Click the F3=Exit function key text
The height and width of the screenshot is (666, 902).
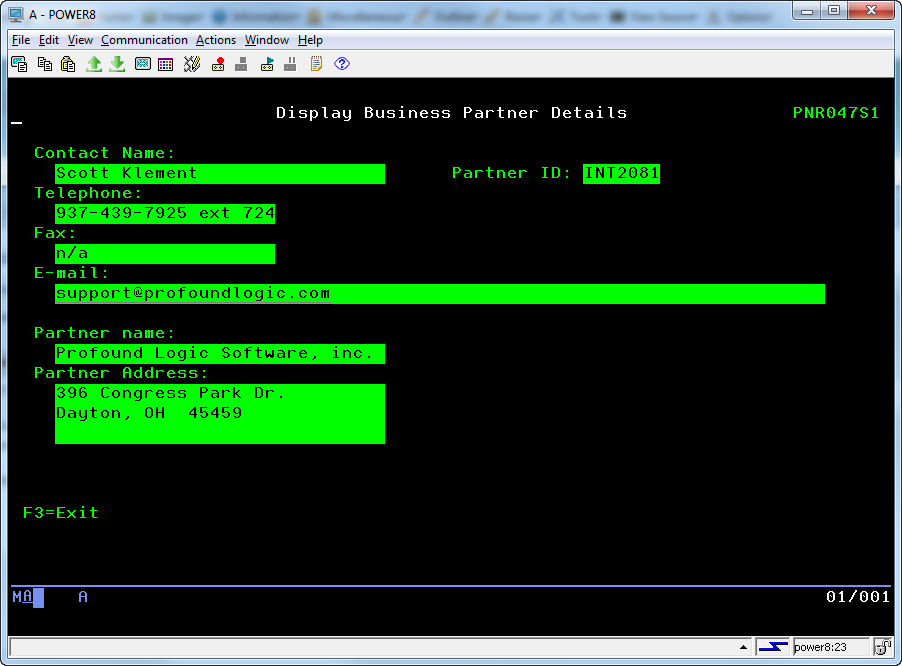point(60,512)
